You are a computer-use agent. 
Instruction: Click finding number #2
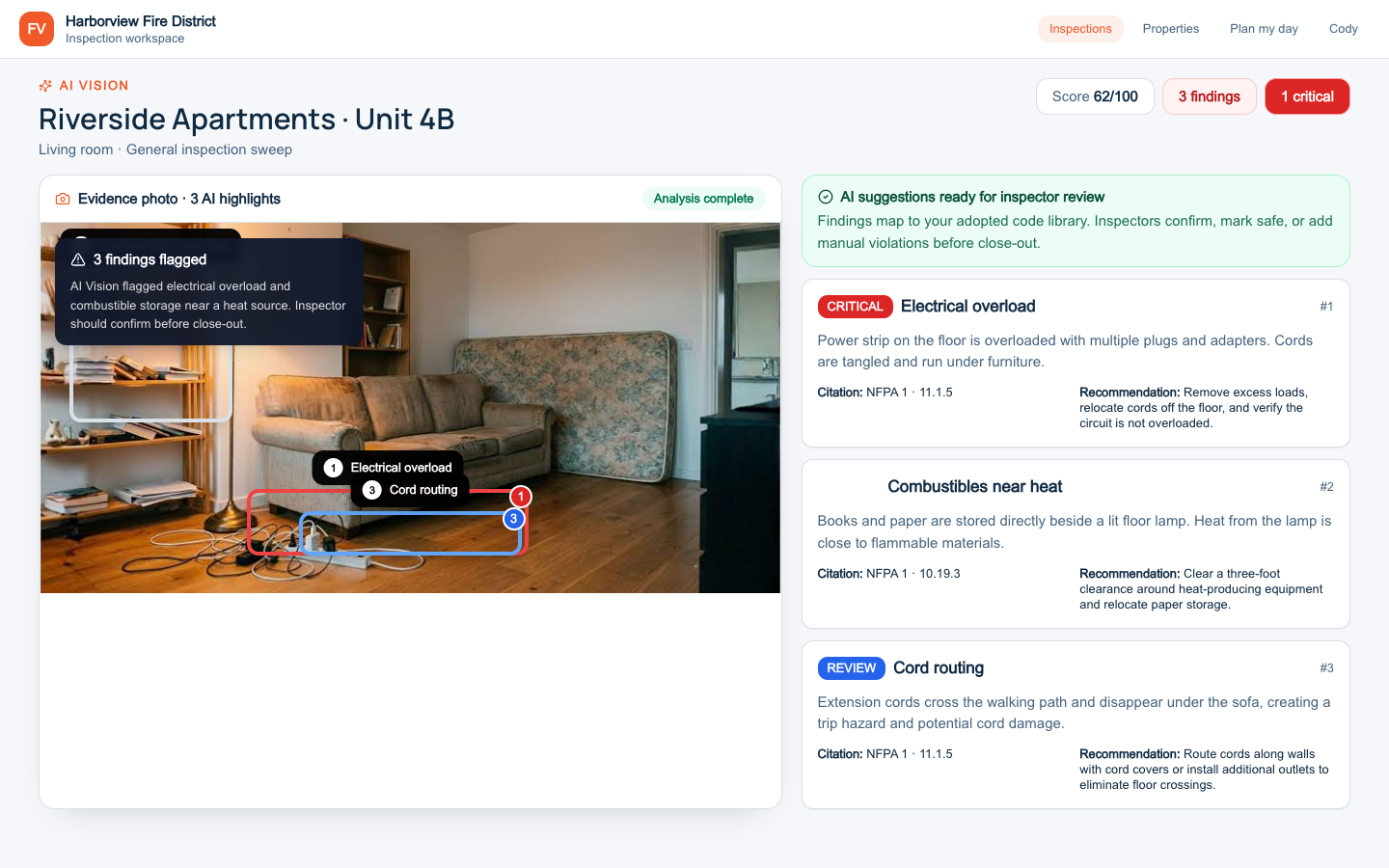click(1326, 487)
